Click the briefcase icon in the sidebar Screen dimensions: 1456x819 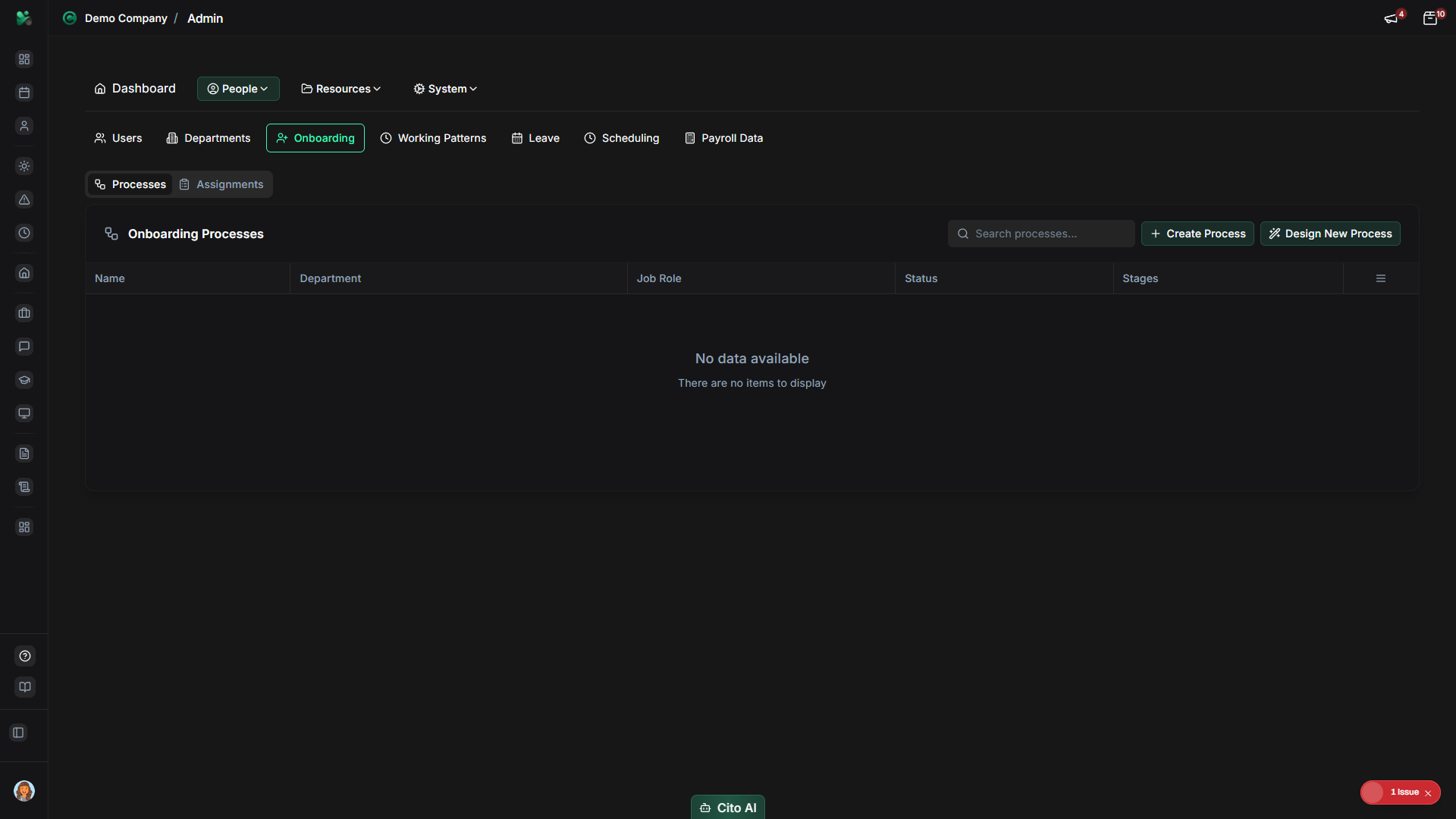point(24,312)
